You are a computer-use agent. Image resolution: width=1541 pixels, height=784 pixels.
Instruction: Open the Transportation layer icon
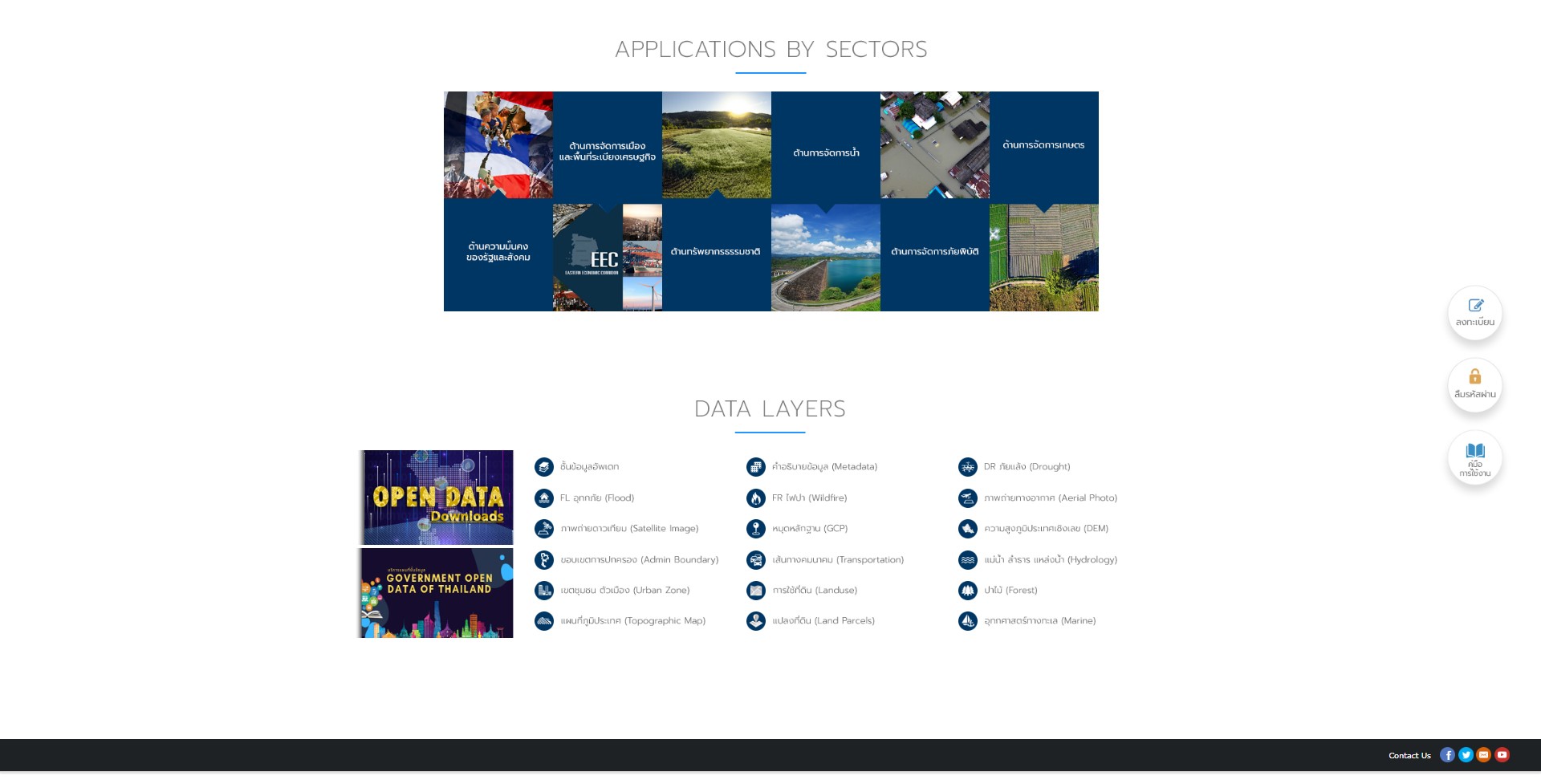tap(756, 560)
